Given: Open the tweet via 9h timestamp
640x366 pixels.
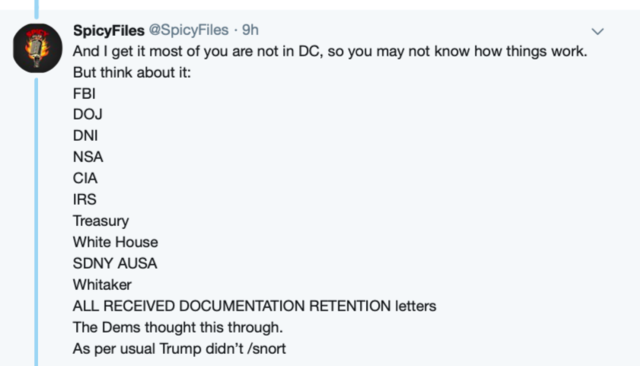Looking at the screenshot, I should pyautogui.click(x=250, y=30).
